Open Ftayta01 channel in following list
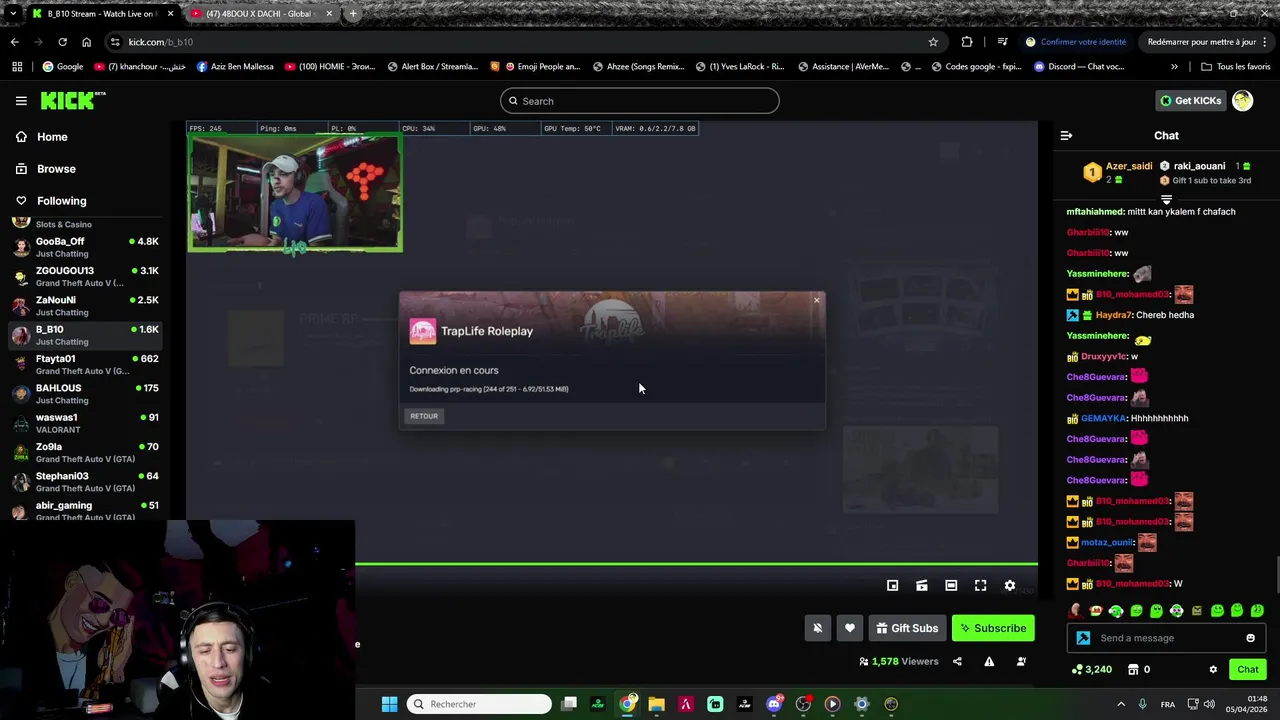1280x720 pixels. [x=86, y=364]
